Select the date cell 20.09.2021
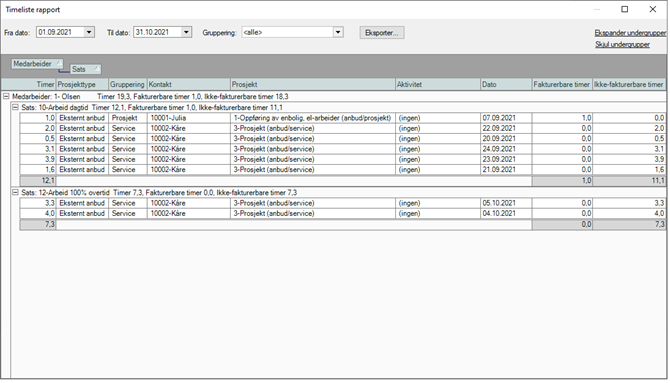 click(x=506, y=138)
